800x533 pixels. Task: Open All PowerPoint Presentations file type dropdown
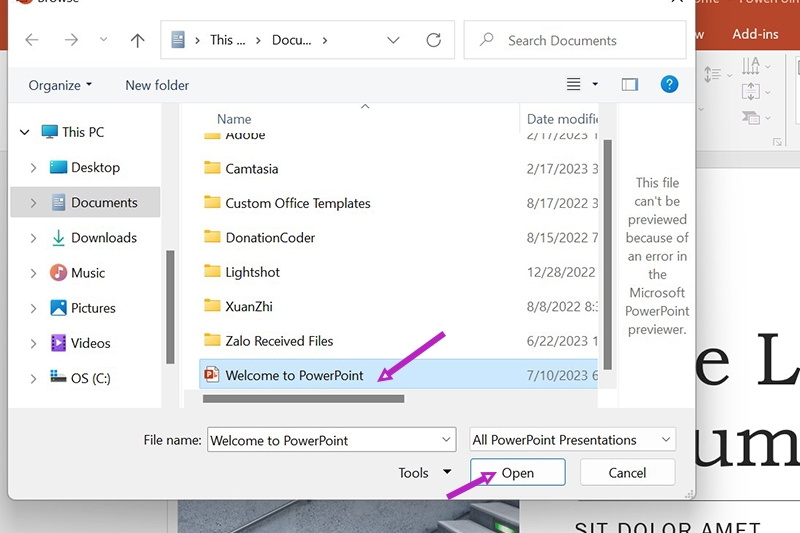(x=572, y=440)
